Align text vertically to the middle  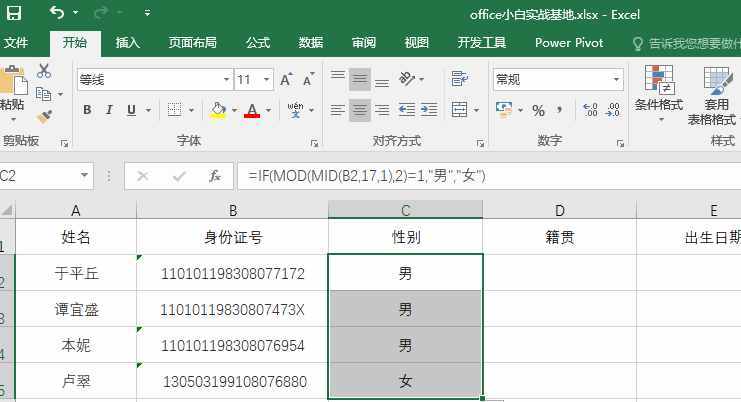coord(360,79)
